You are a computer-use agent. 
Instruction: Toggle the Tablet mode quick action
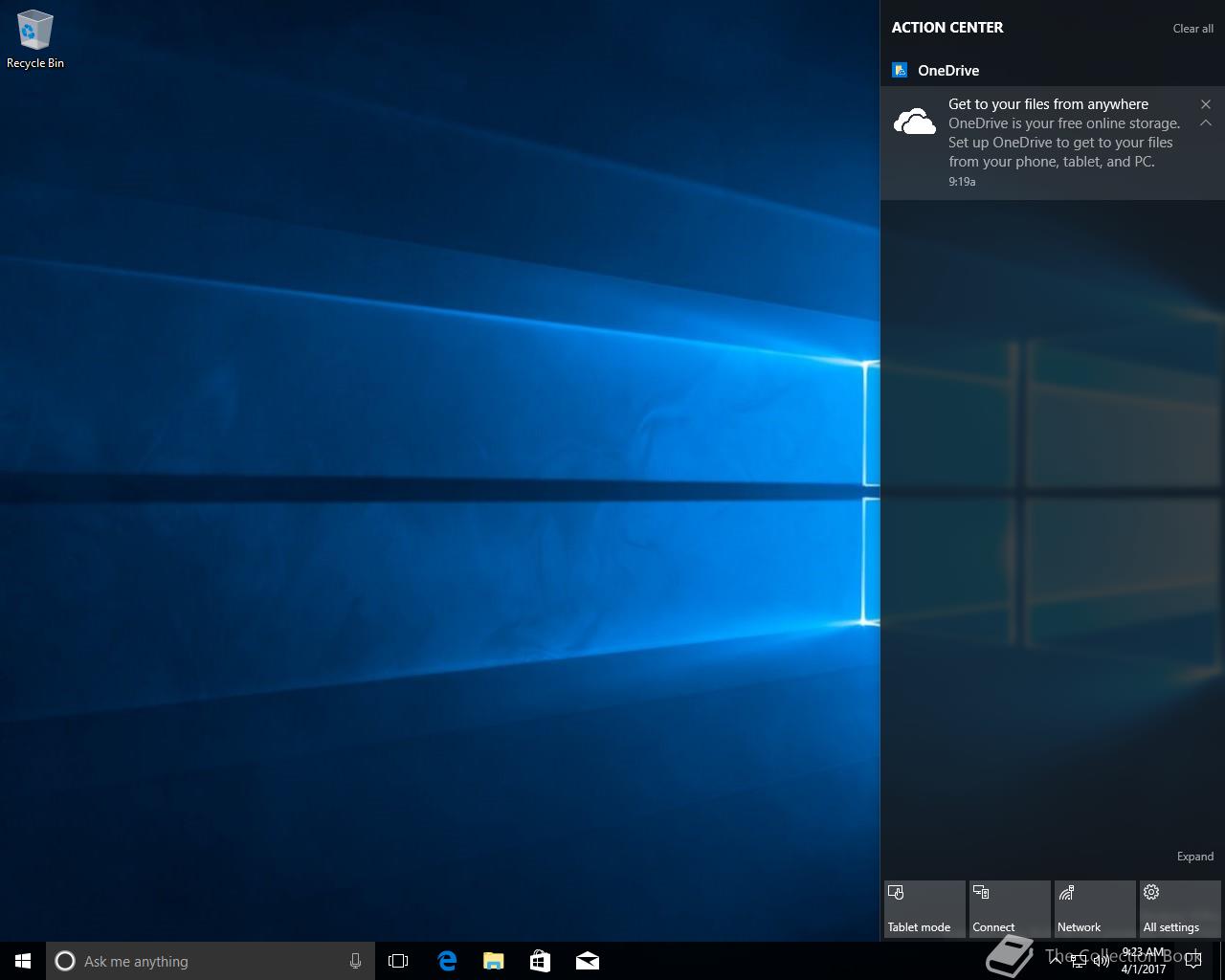tap(924, 909)
